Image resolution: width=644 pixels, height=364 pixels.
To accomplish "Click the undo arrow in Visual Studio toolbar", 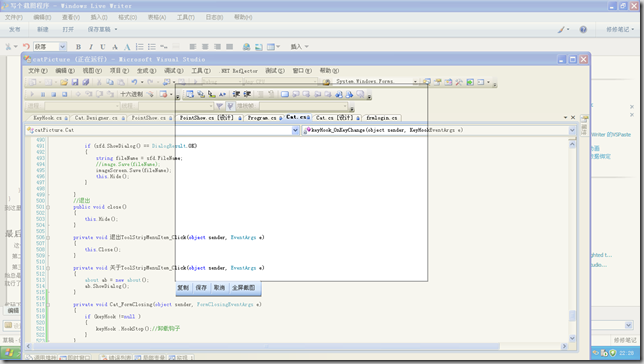I will [x=134, y=82].
